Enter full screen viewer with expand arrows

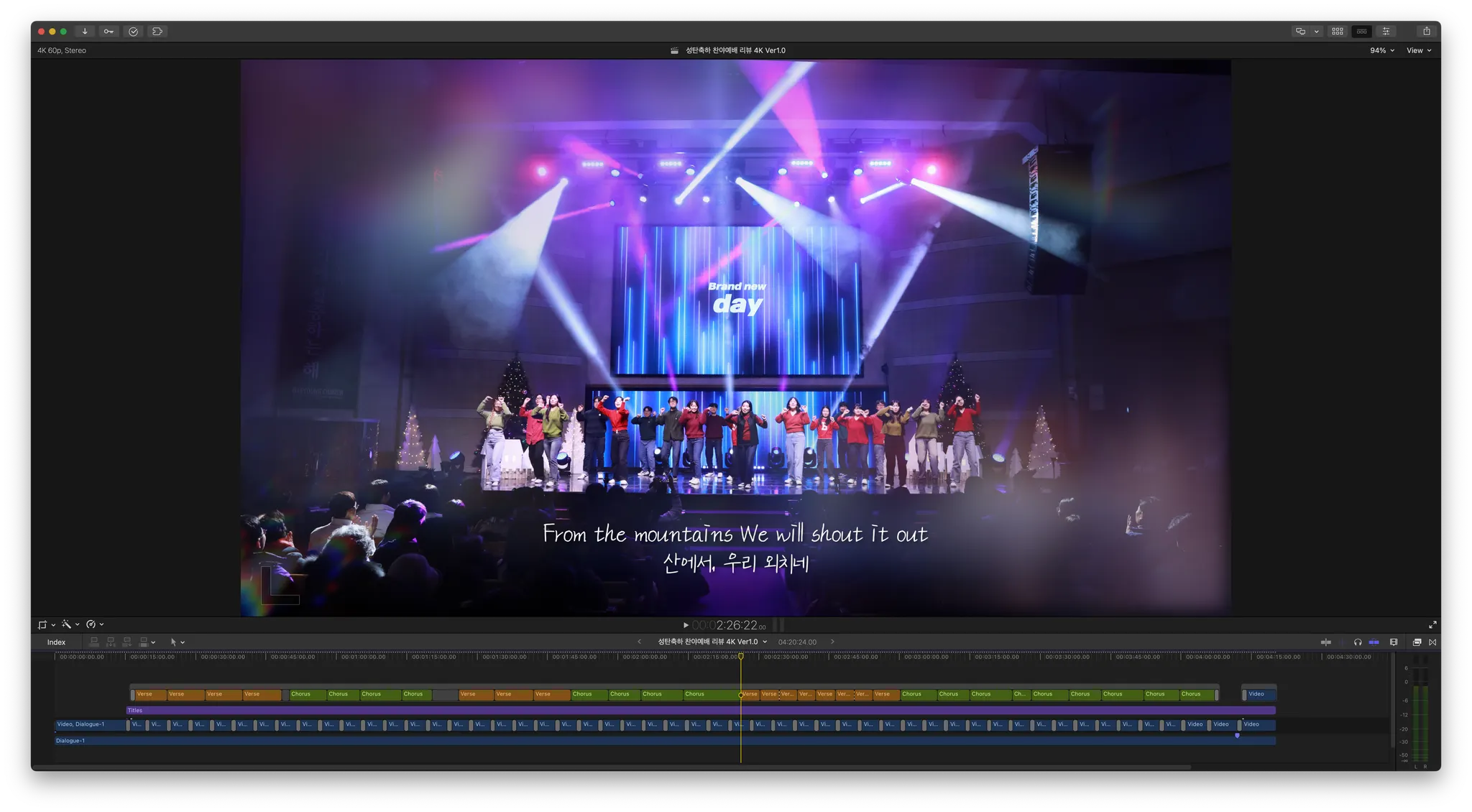pos(1432,625)
